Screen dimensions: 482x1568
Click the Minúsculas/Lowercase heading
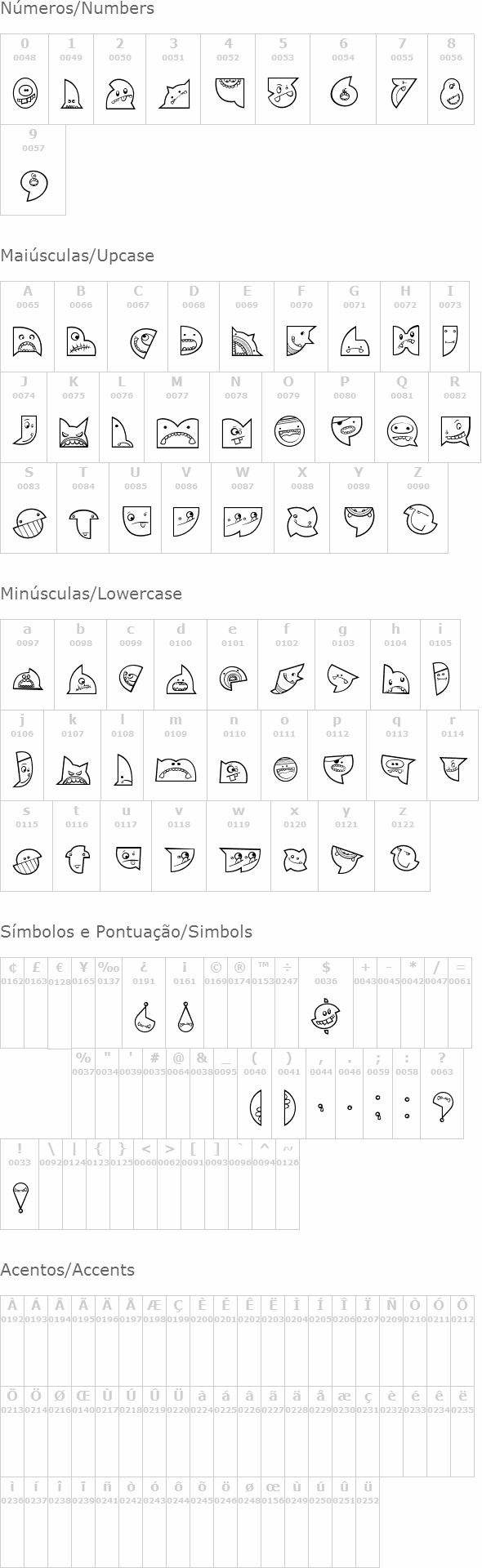coord(91,594)
